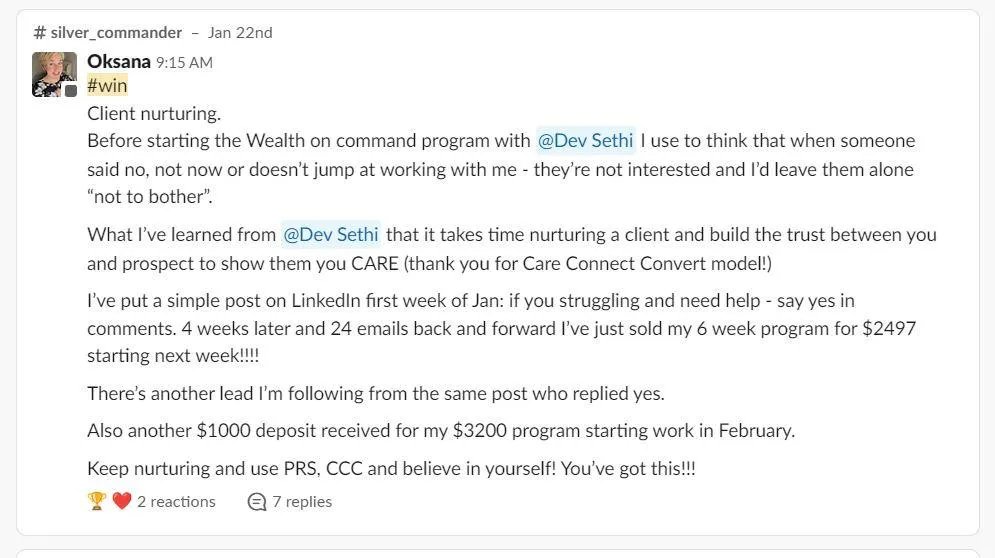Viewport: 995px width, 558px height.
Task: Jump to the Jan 22nd date
Action: pyautogui.click(x=240, y=32)
